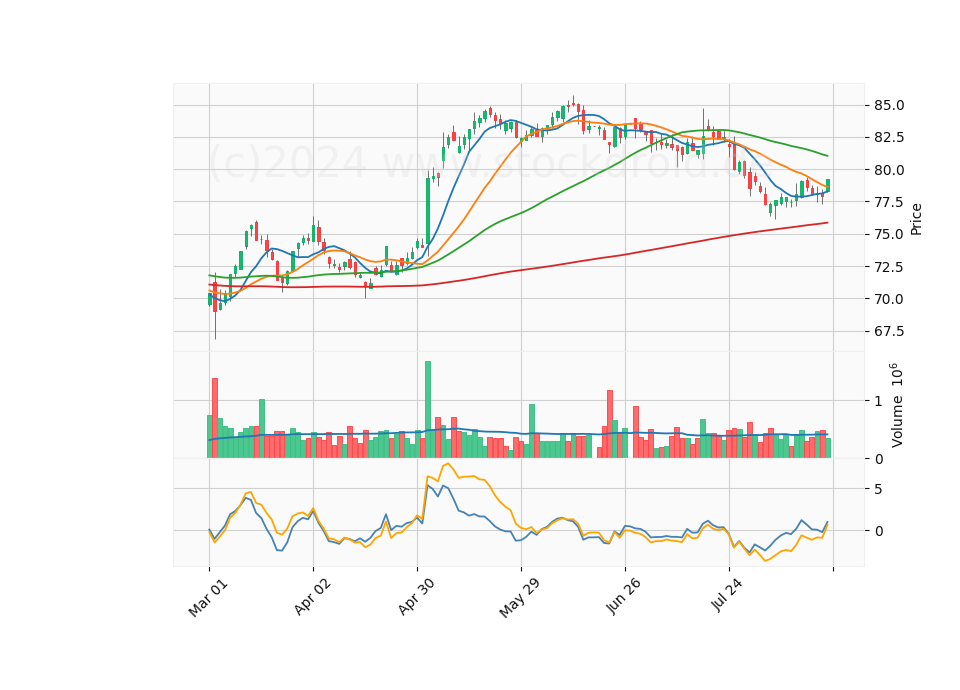Click the Jul 24 date label

pos(727,595)
